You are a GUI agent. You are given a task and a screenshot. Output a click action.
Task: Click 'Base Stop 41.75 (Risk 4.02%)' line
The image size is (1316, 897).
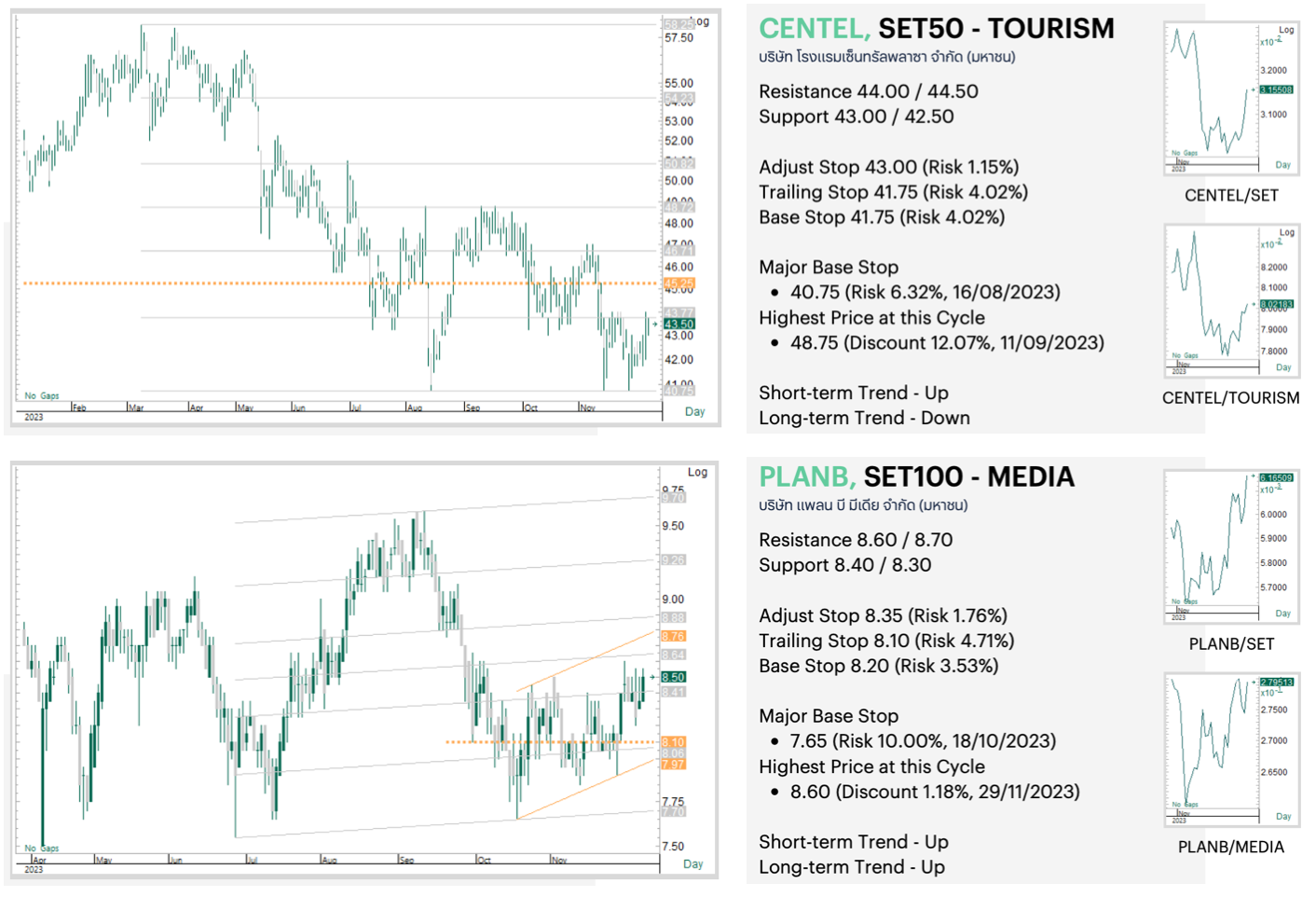[x=881, y=217]
